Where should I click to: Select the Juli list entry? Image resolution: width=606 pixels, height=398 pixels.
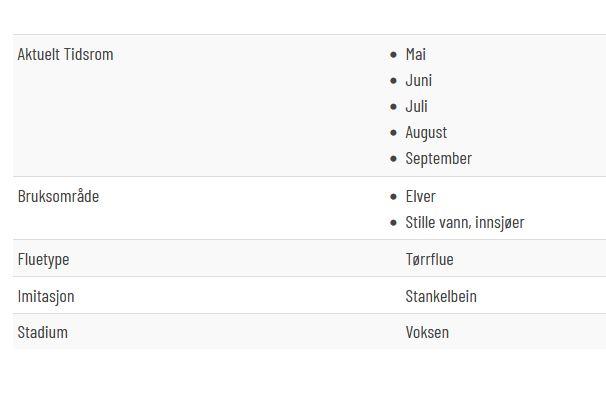pyautogui.click(x=416, y=106)
